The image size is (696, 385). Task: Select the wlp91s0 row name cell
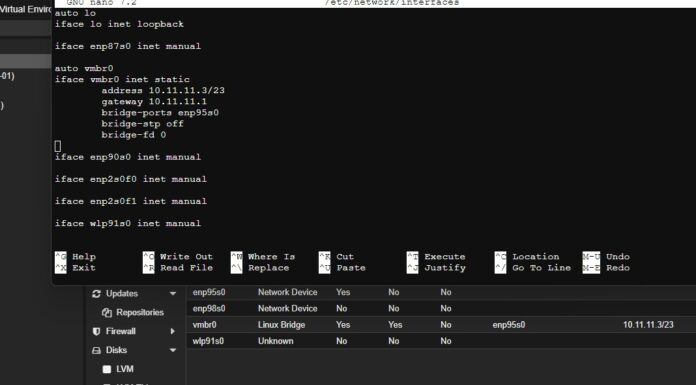pos(208,341)
